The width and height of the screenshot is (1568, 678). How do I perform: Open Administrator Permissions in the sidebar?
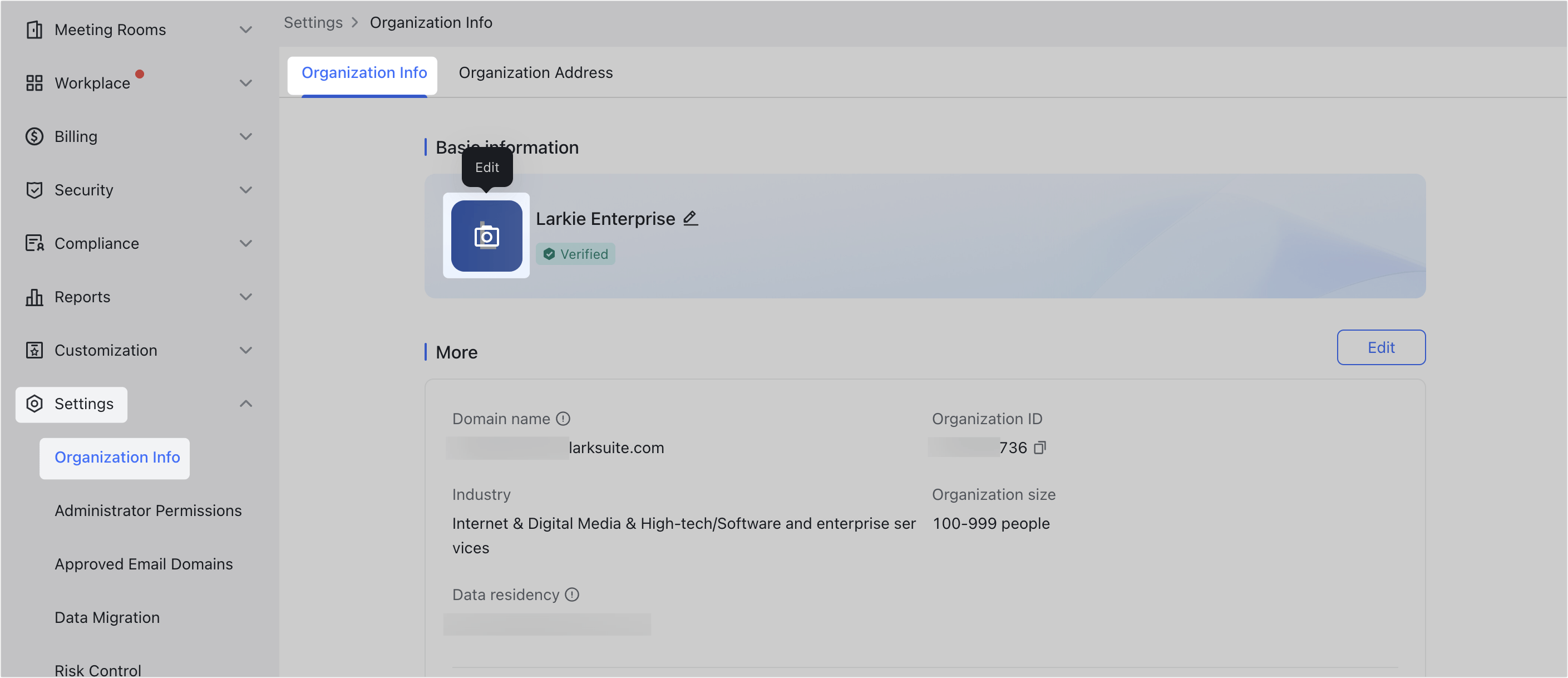click(x=148, y=510)
